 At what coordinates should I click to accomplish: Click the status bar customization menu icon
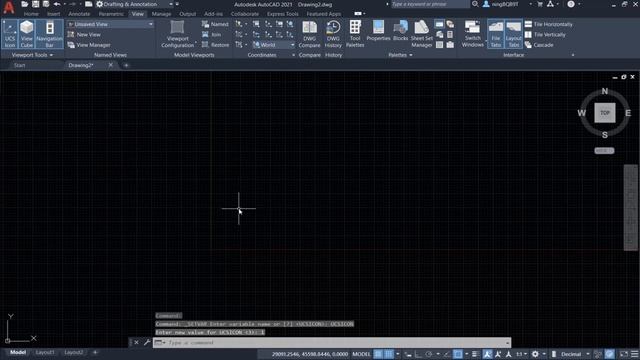(x=634, y=354)
